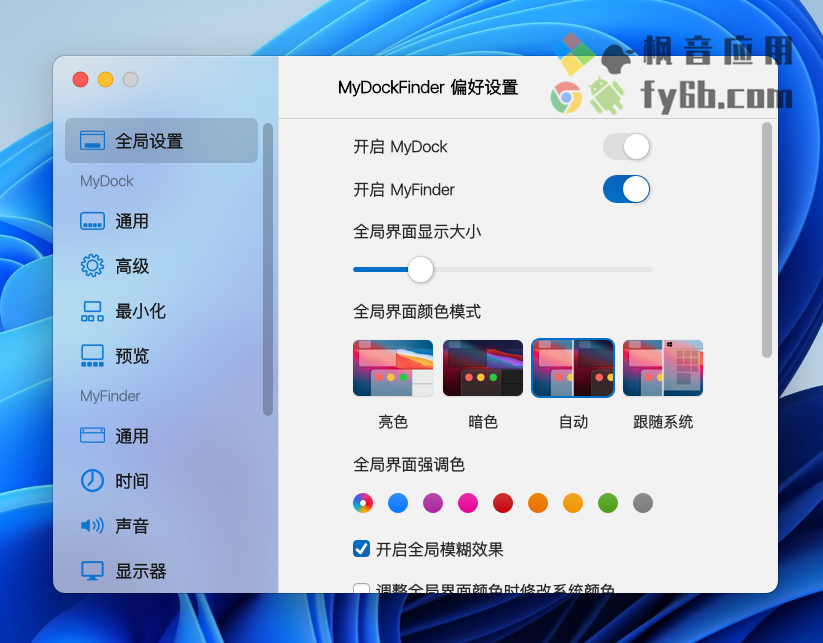Pick the pink accent color
This screenshot has height=643, width=823.
(x=468, y=503)
